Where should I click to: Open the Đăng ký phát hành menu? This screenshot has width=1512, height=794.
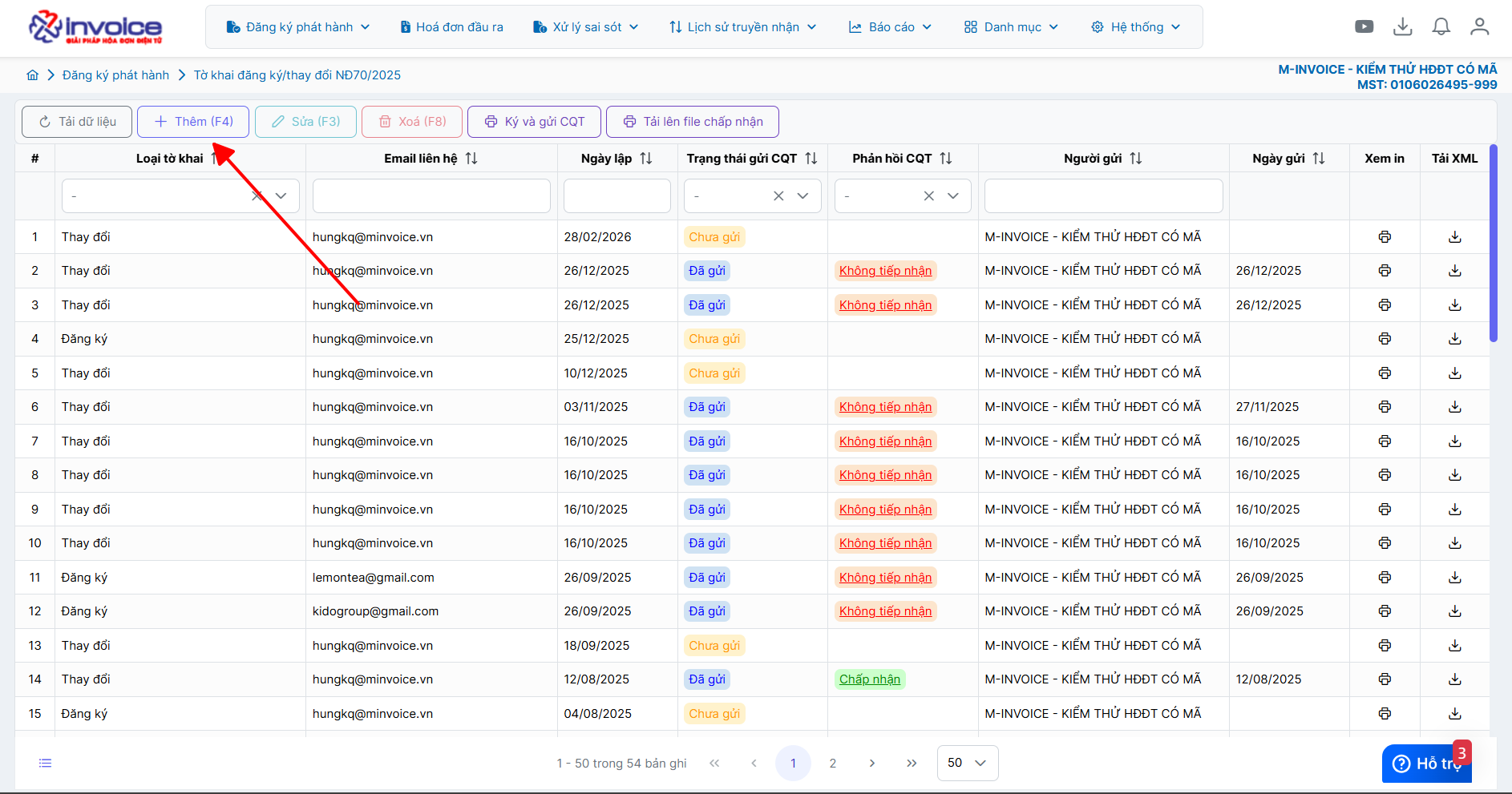coord(298,27)
